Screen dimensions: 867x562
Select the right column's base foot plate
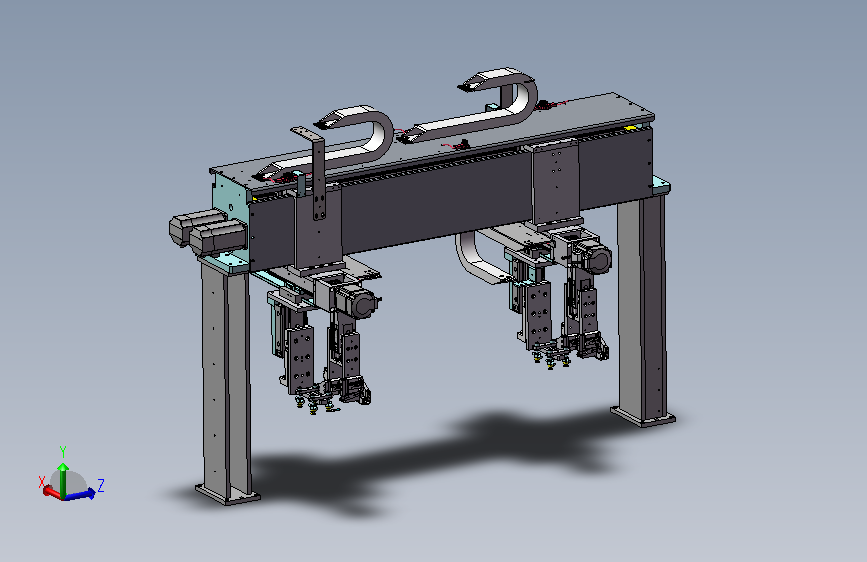pyautogui.click(x=643, y=417)
